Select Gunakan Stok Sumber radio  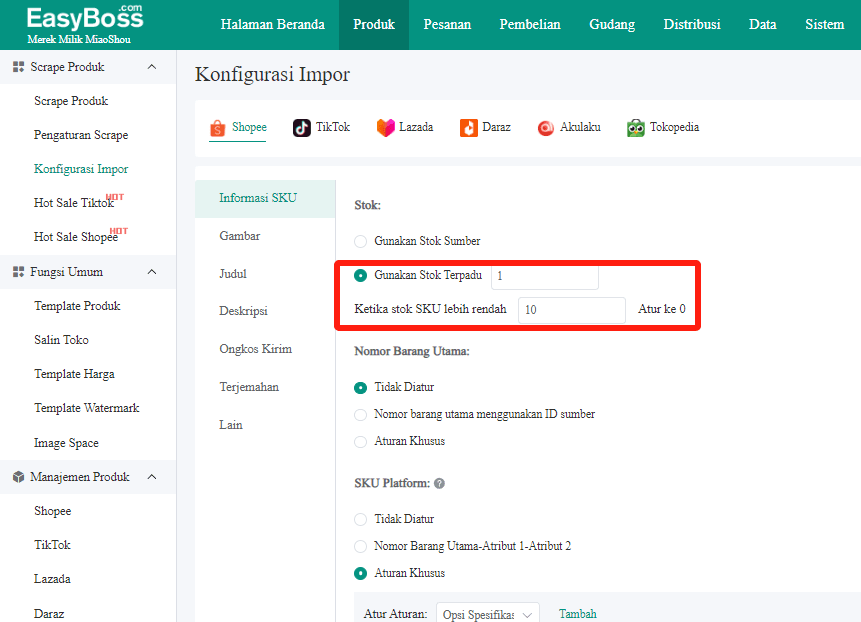click(x=360, y=241)
